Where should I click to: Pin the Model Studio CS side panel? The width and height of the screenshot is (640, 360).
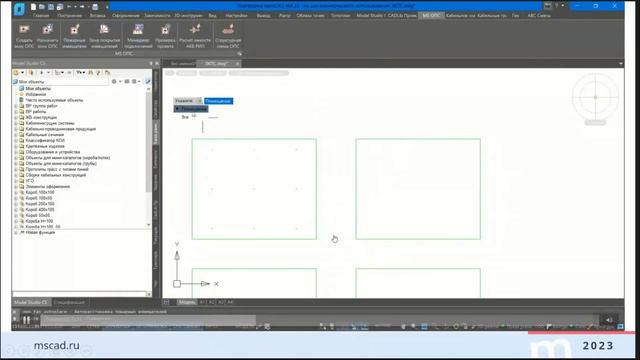click(x=151, y=63)
